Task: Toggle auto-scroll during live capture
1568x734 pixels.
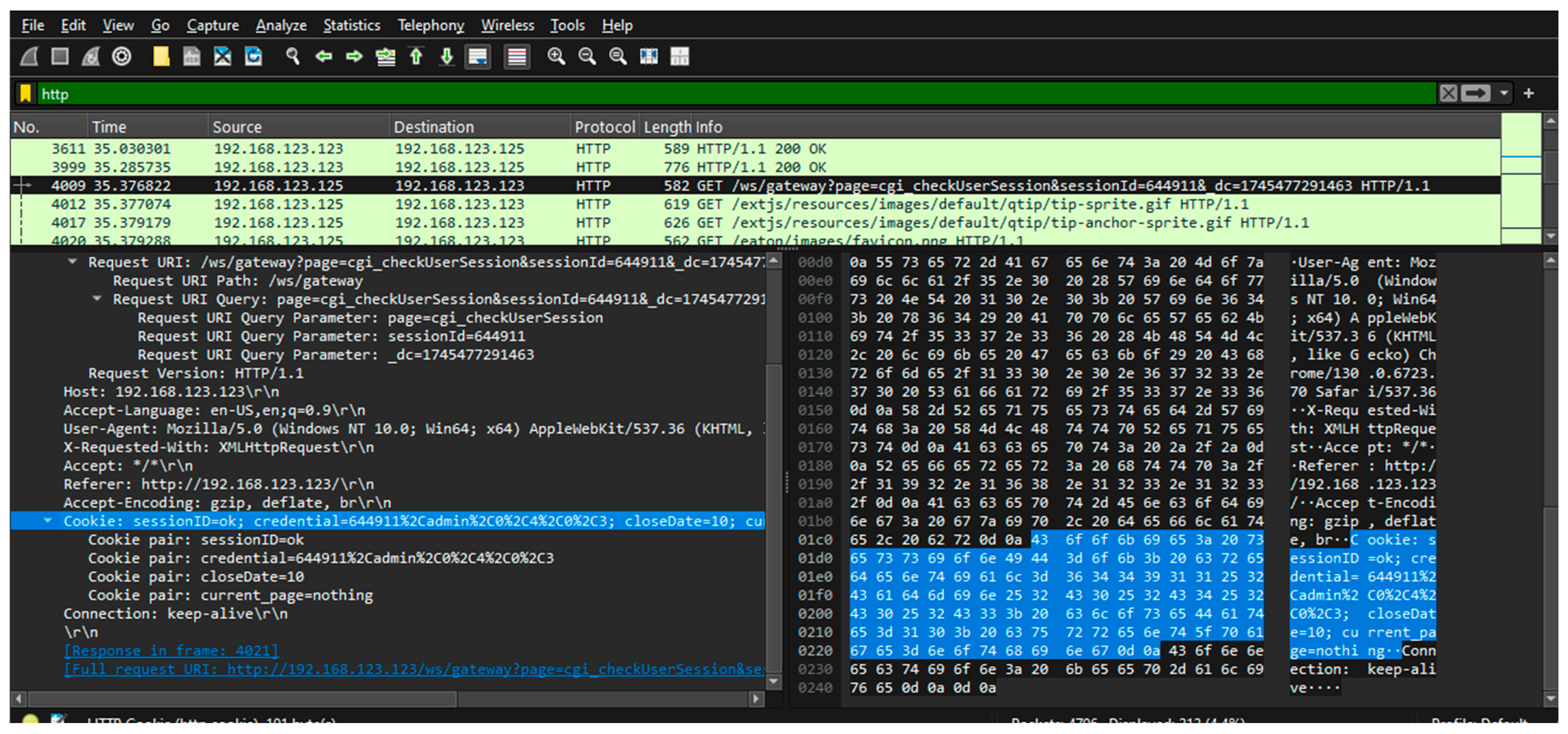Action: pyautogui.click(x=478, y=56)
